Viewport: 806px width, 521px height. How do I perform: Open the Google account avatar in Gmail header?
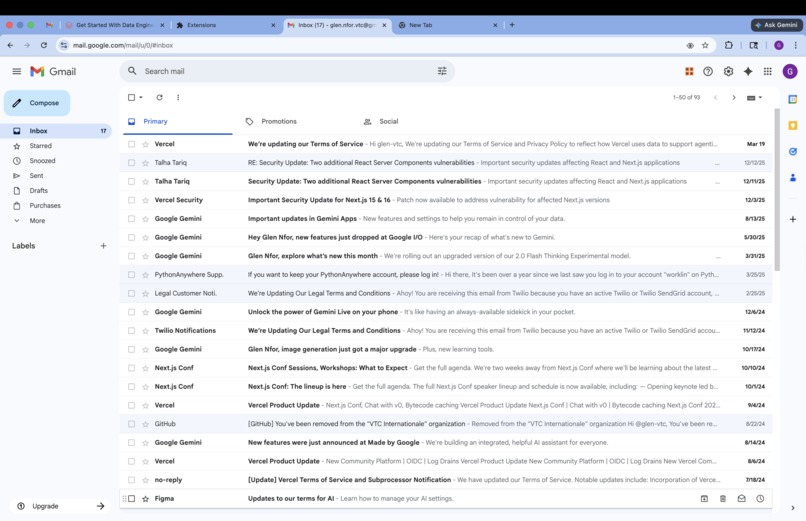(790, 71)
